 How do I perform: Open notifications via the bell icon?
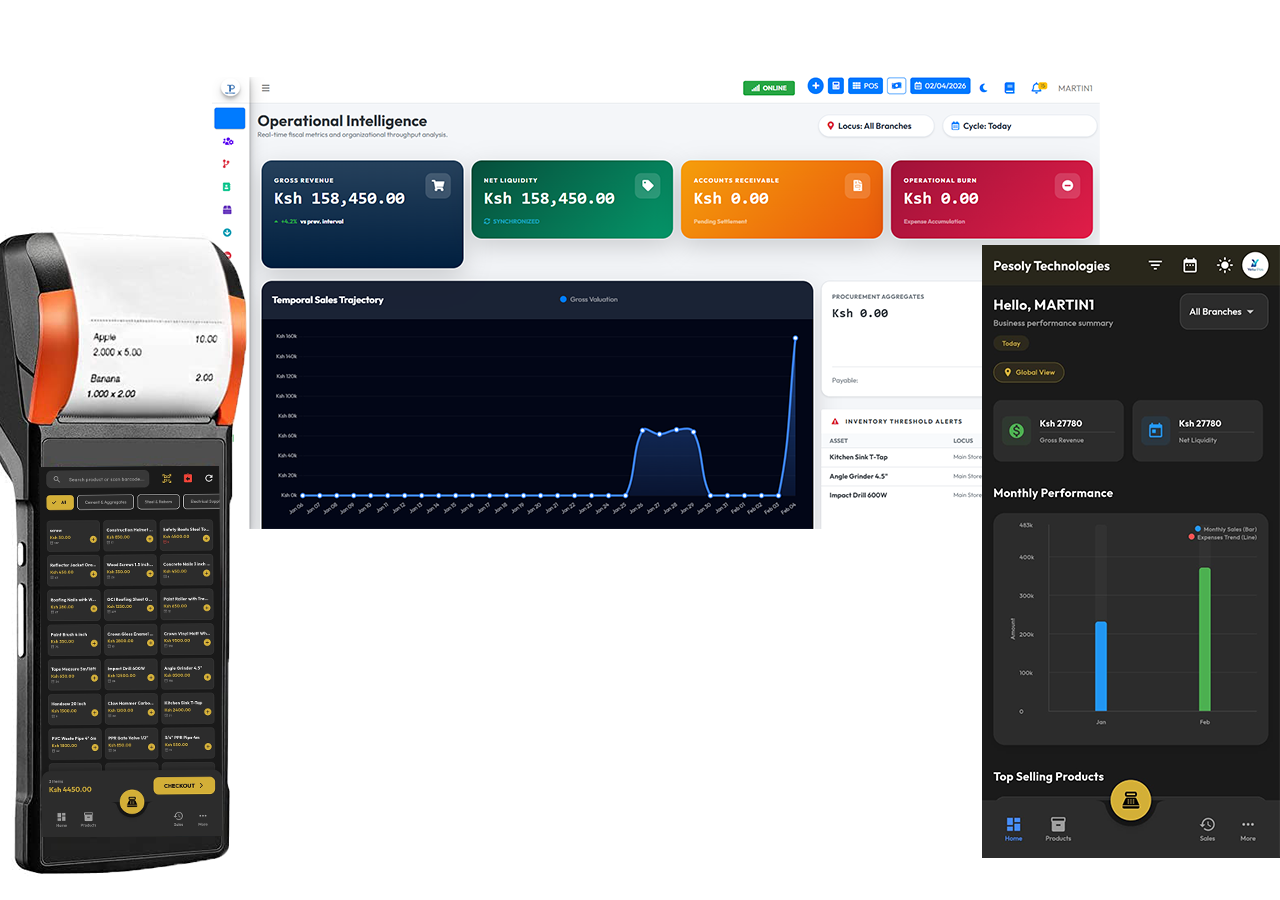point(1036,88)
